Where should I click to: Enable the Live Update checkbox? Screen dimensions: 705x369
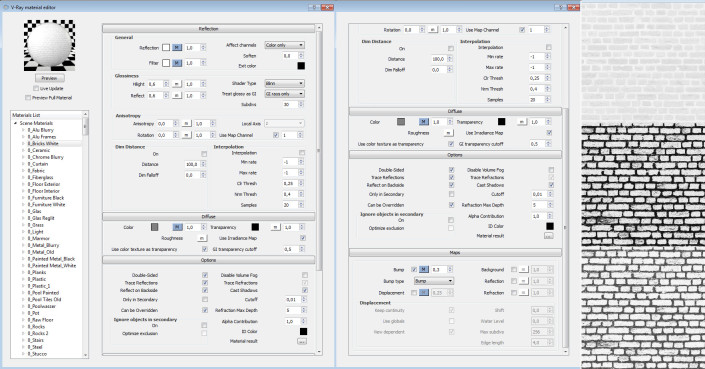36,89
